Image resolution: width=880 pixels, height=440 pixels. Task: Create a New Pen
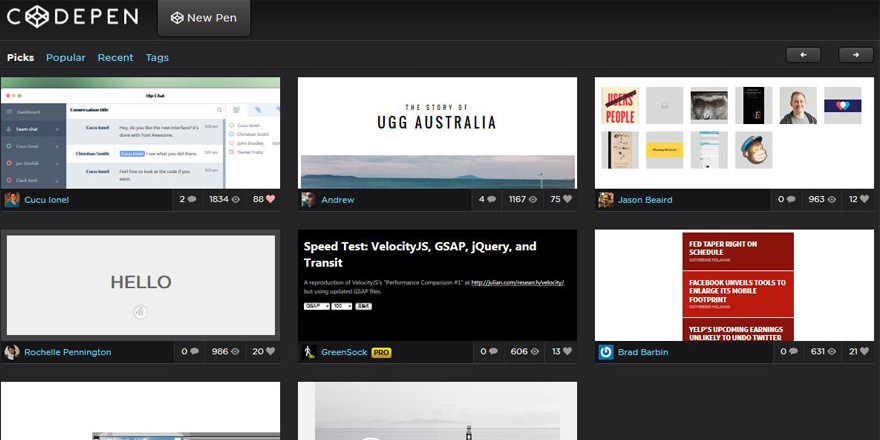[204, 18]
